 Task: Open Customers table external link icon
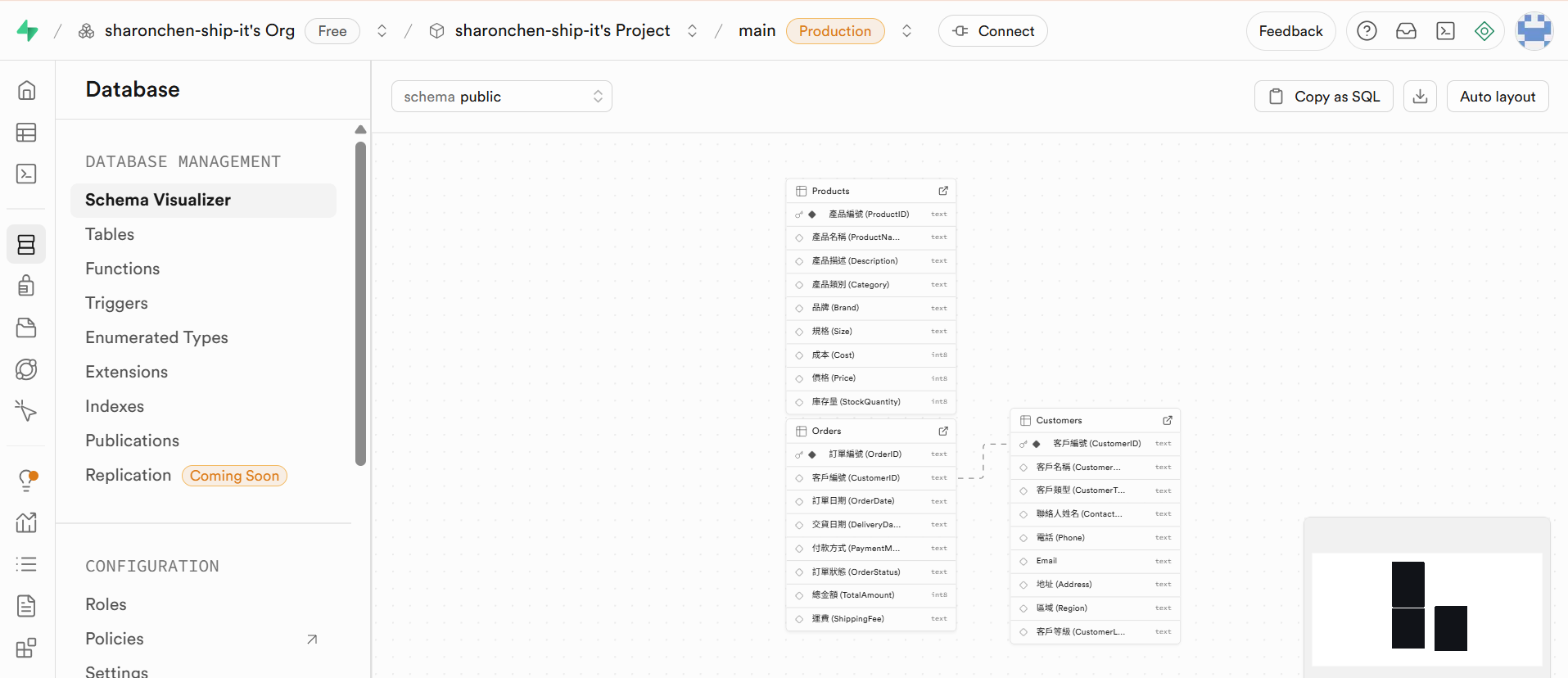click(x=1168, y=420)
